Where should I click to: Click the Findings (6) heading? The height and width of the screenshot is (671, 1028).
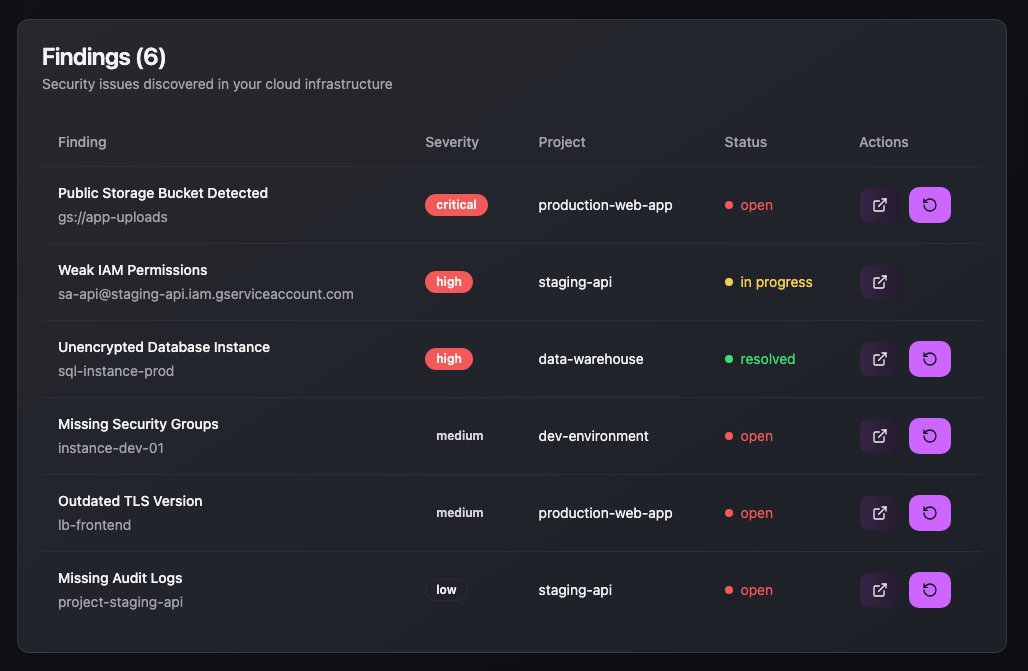pos(103,57)
